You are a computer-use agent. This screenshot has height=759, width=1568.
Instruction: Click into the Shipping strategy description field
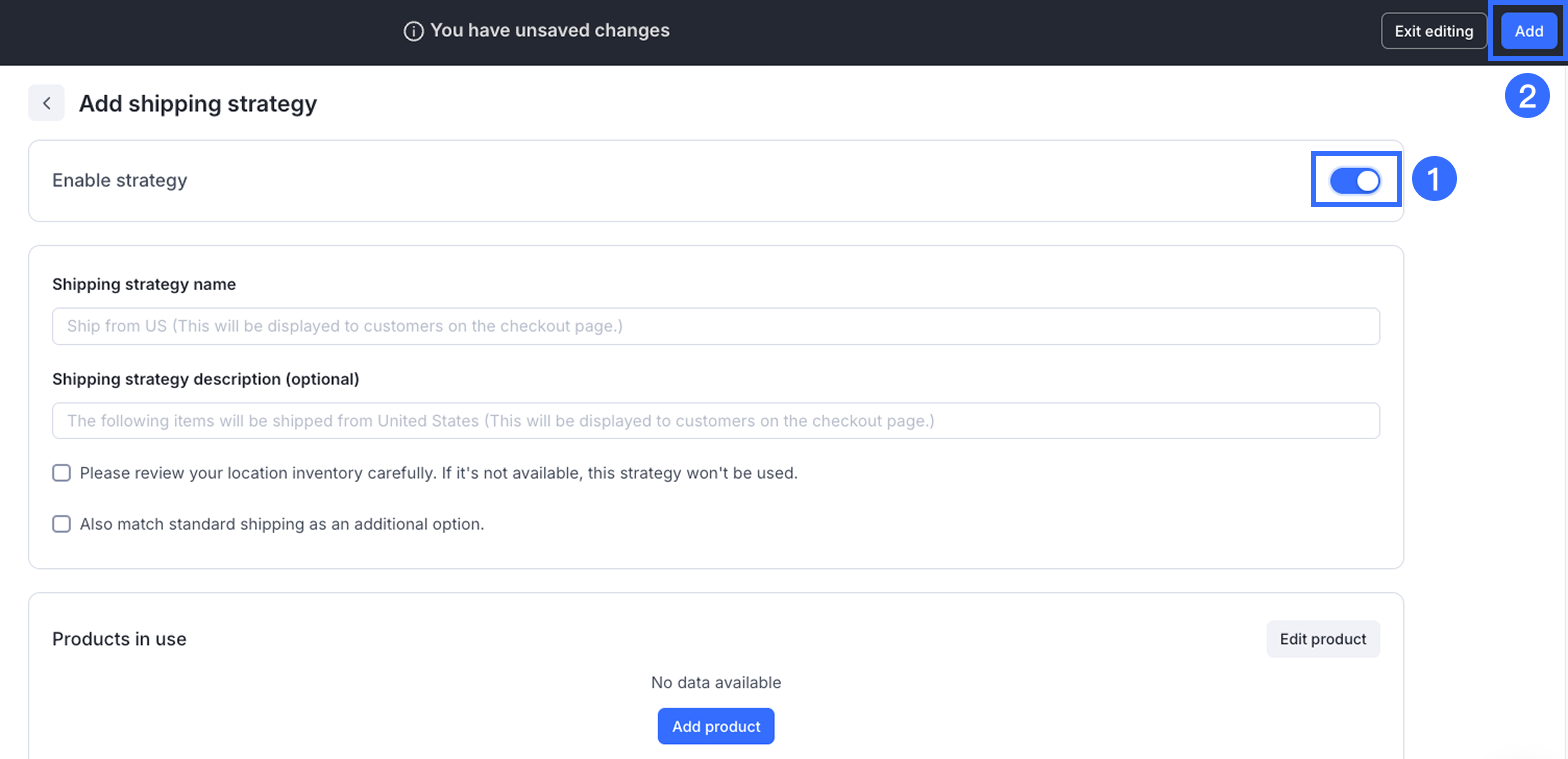click(716, 421)
